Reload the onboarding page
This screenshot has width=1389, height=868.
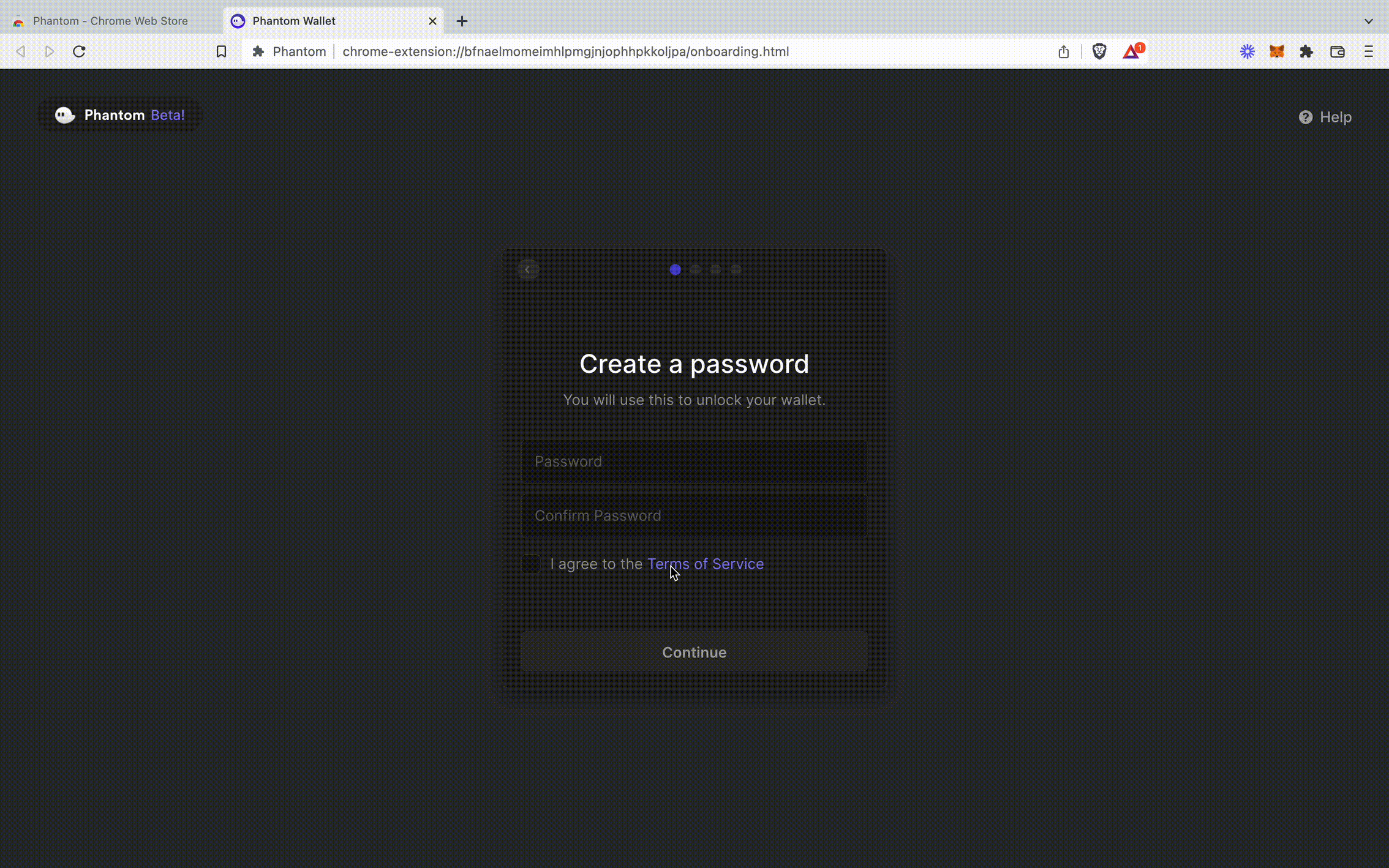point(79,52)
